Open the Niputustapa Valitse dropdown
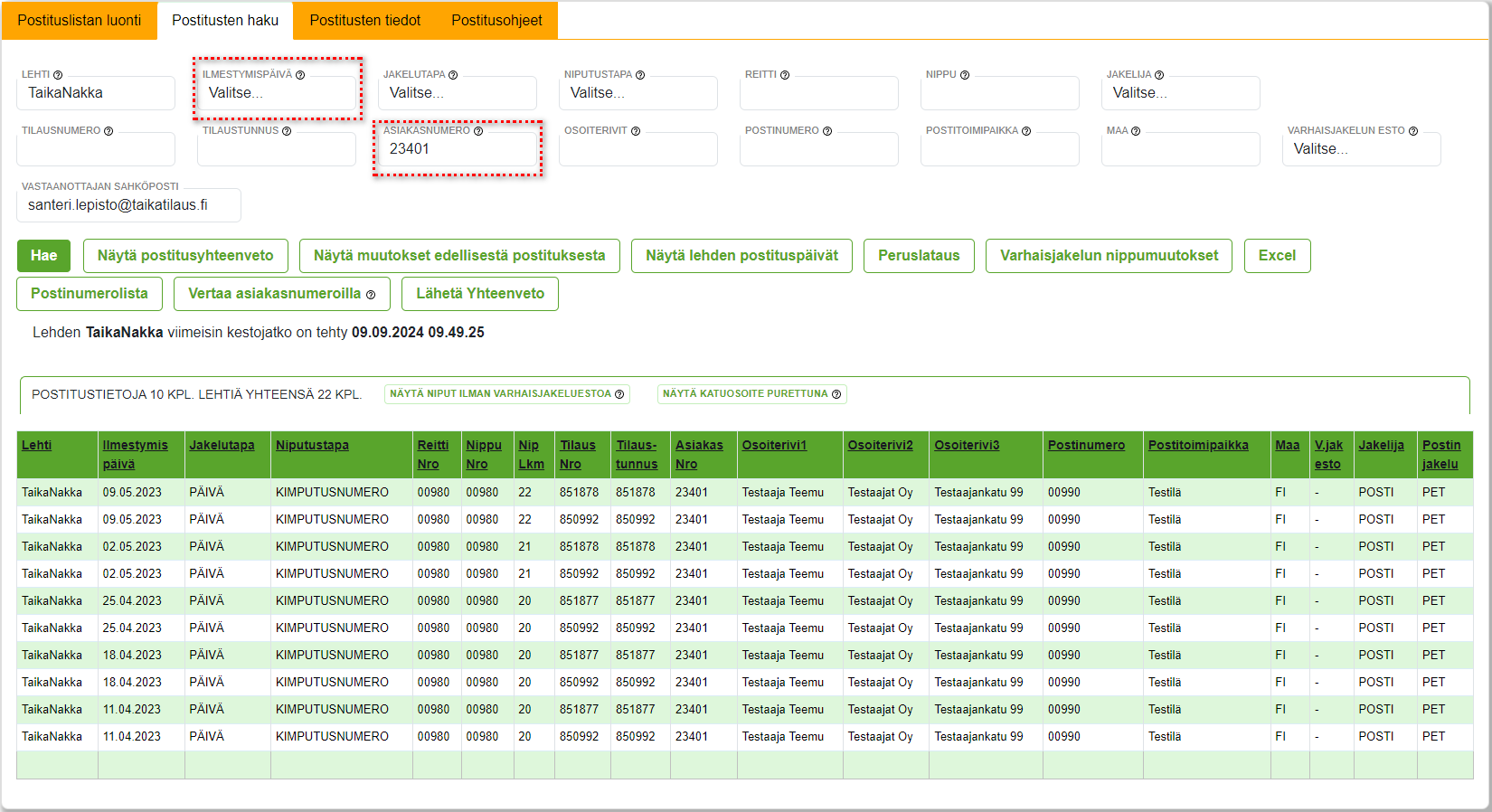The width and height of the screenshot is (1492, 812). tap(638, 93)
